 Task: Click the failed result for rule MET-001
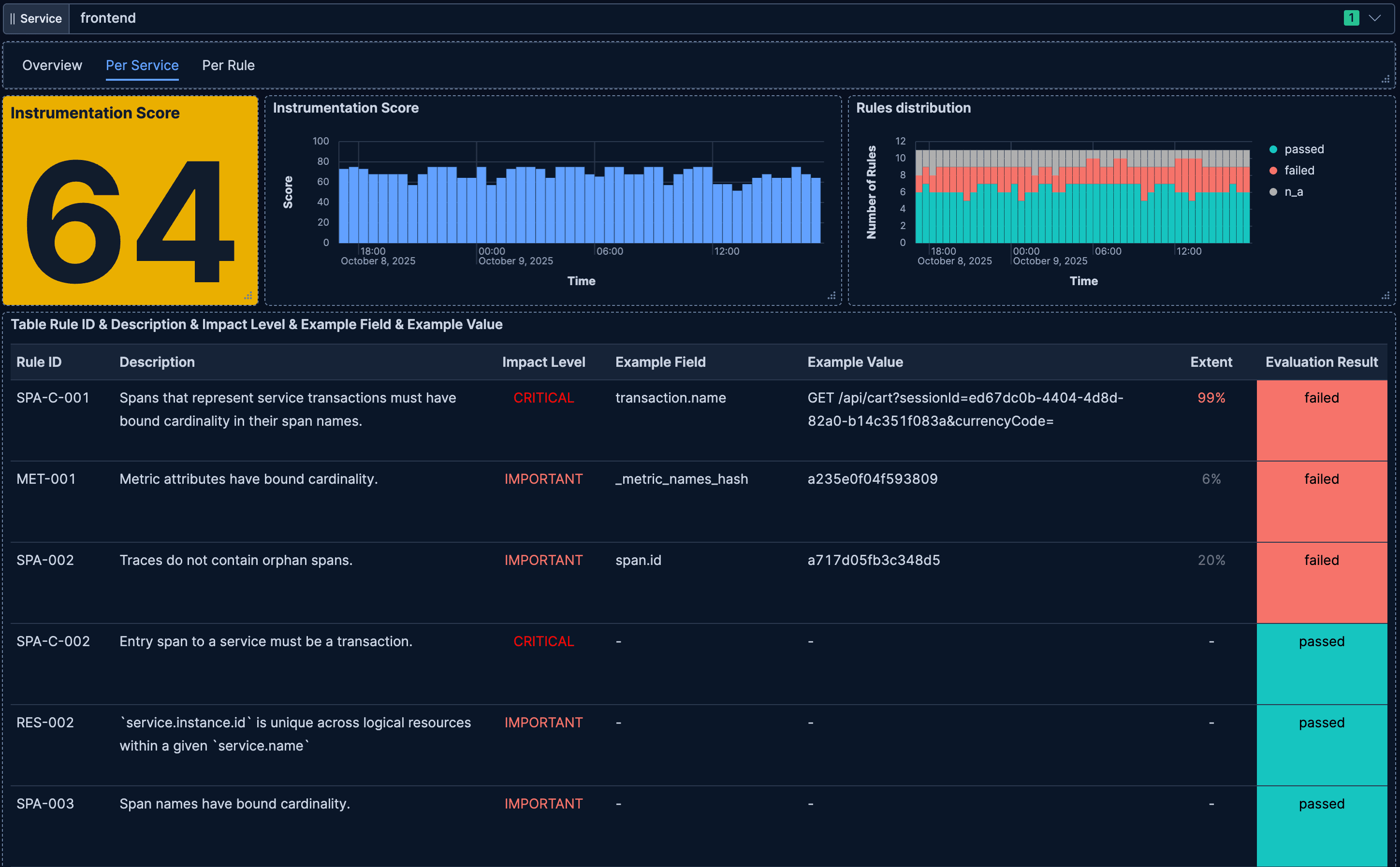coord(1321,479)
